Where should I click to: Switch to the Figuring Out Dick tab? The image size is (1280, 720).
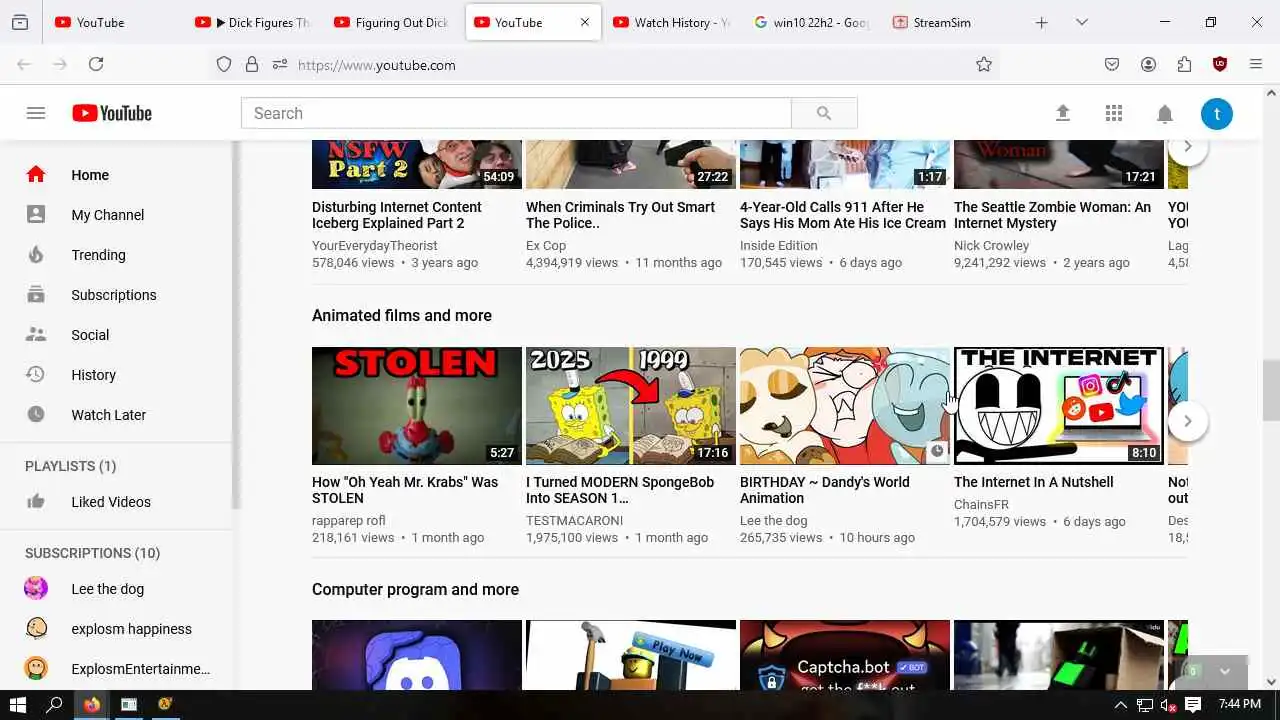tap(392, 22)
